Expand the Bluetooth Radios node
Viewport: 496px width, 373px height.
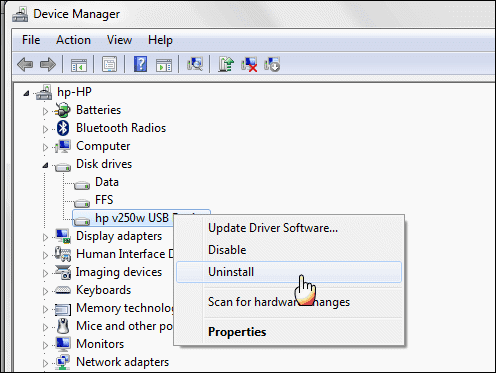[x=46, y=129]
